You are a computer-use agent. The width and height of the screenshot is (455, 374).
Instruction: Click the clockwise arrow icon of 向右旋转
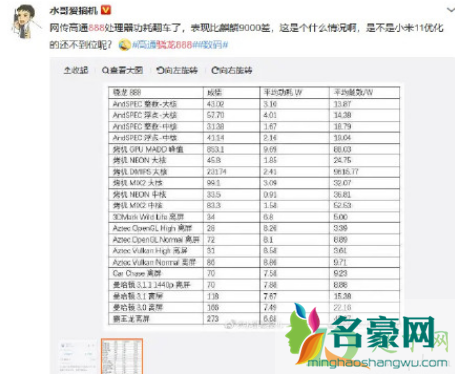tap(215, 70)
